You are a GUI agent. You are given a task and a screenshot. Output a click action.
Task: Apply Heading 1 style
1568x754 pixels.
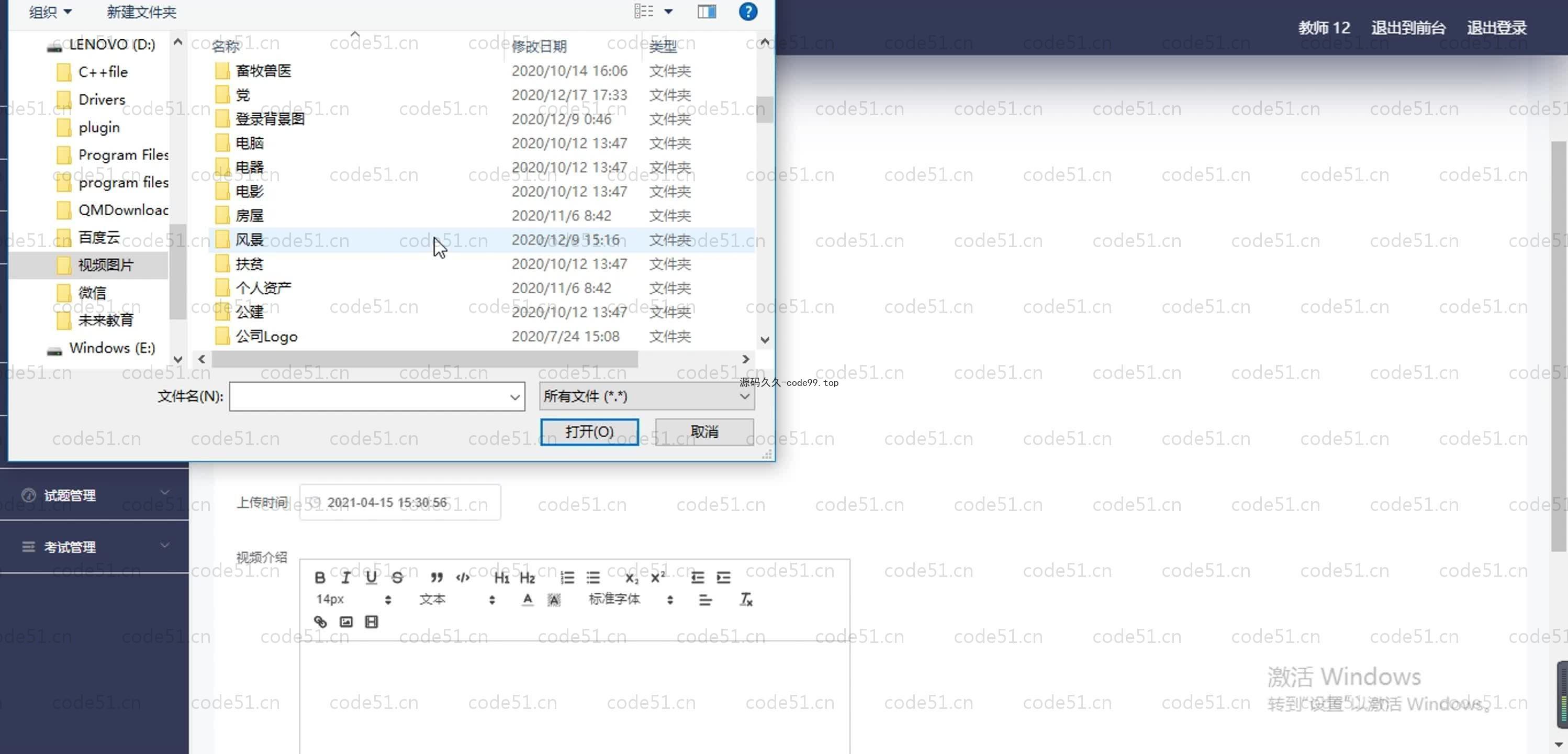pyautogui.click(x=501, y=578)
